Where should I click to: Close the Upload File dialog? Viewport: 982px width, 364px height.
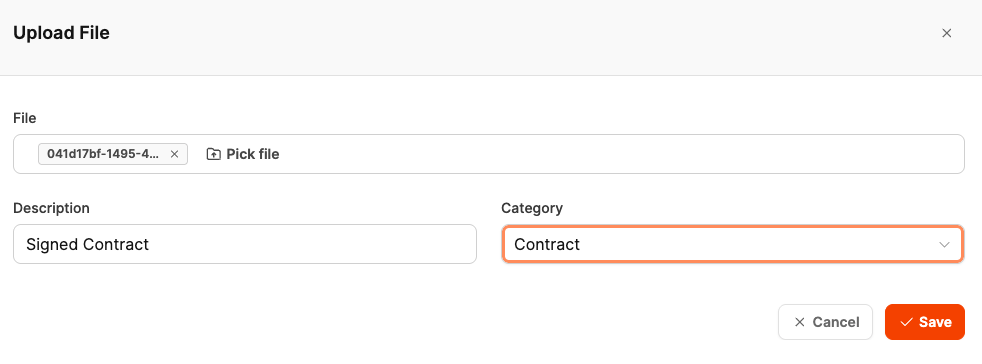(946, 33)
